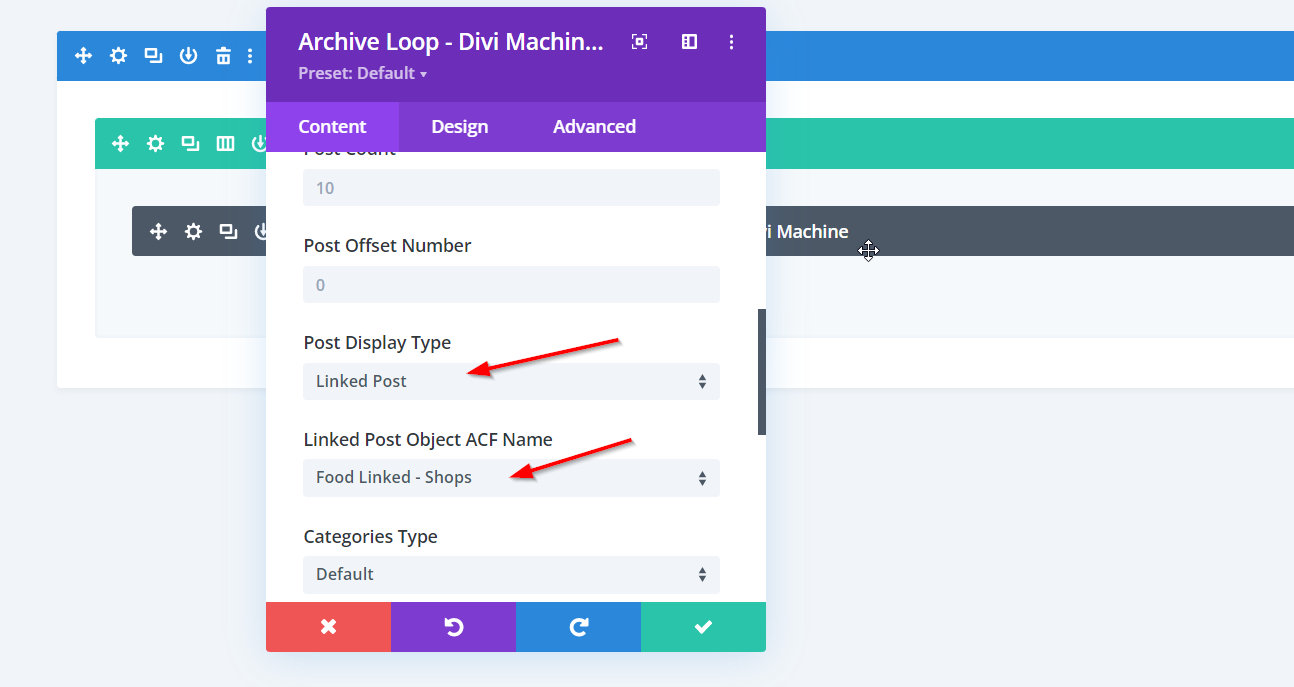The image size is (1294, 687).
Task: Expand the Preset: Default dropdown
Action: (363, 73)
